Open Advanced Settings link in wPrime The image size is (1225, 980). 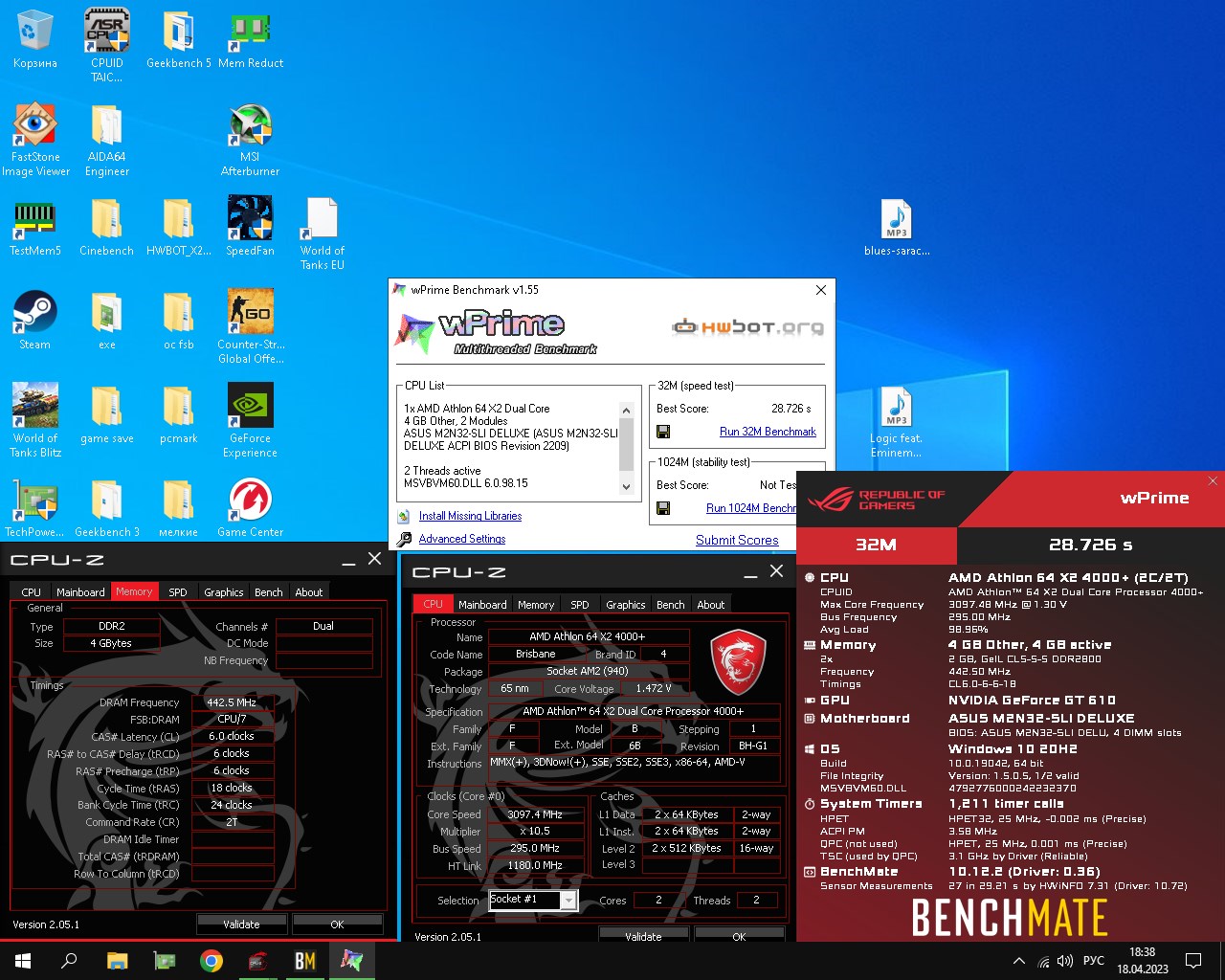tap(462, 539)
